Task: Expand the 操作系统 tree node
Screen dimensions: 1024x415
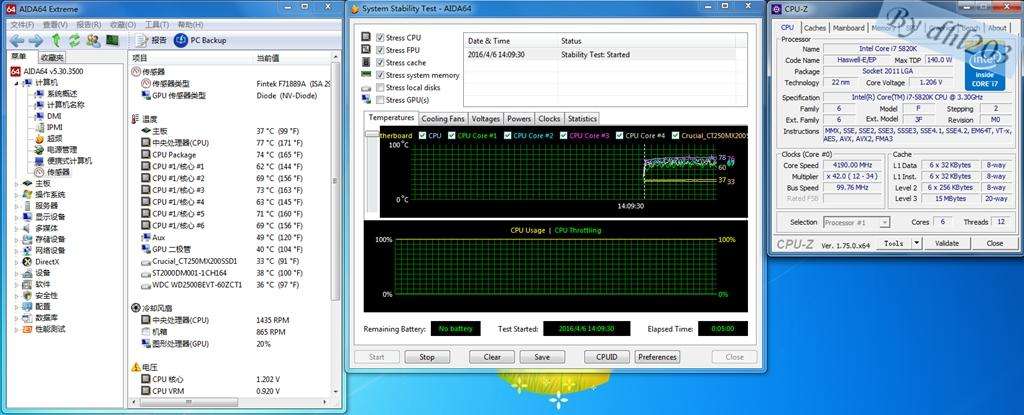Action: coord(16,195)
